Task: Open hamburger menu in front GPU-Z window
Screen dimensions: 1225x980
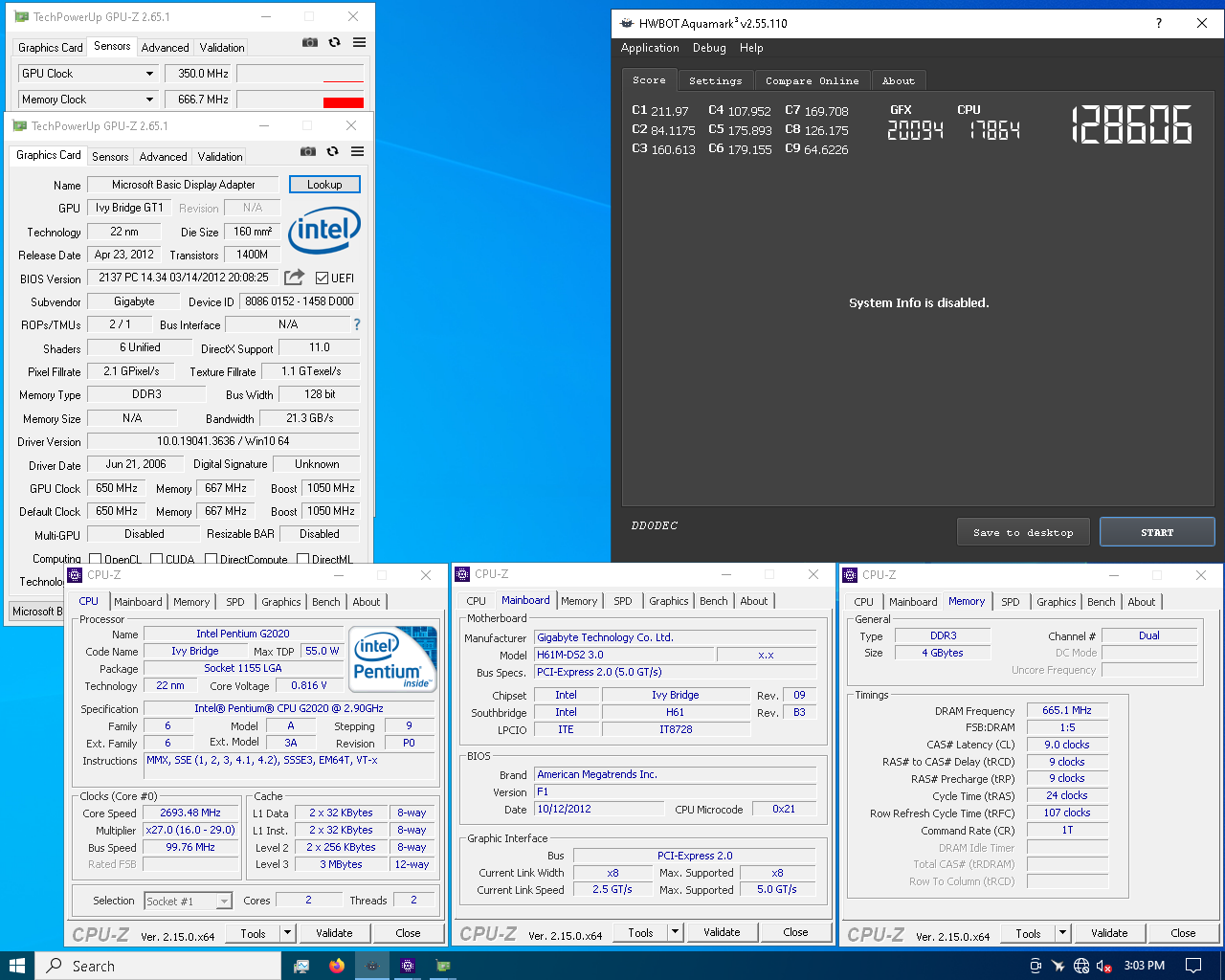Action: [x=357, y=151]
